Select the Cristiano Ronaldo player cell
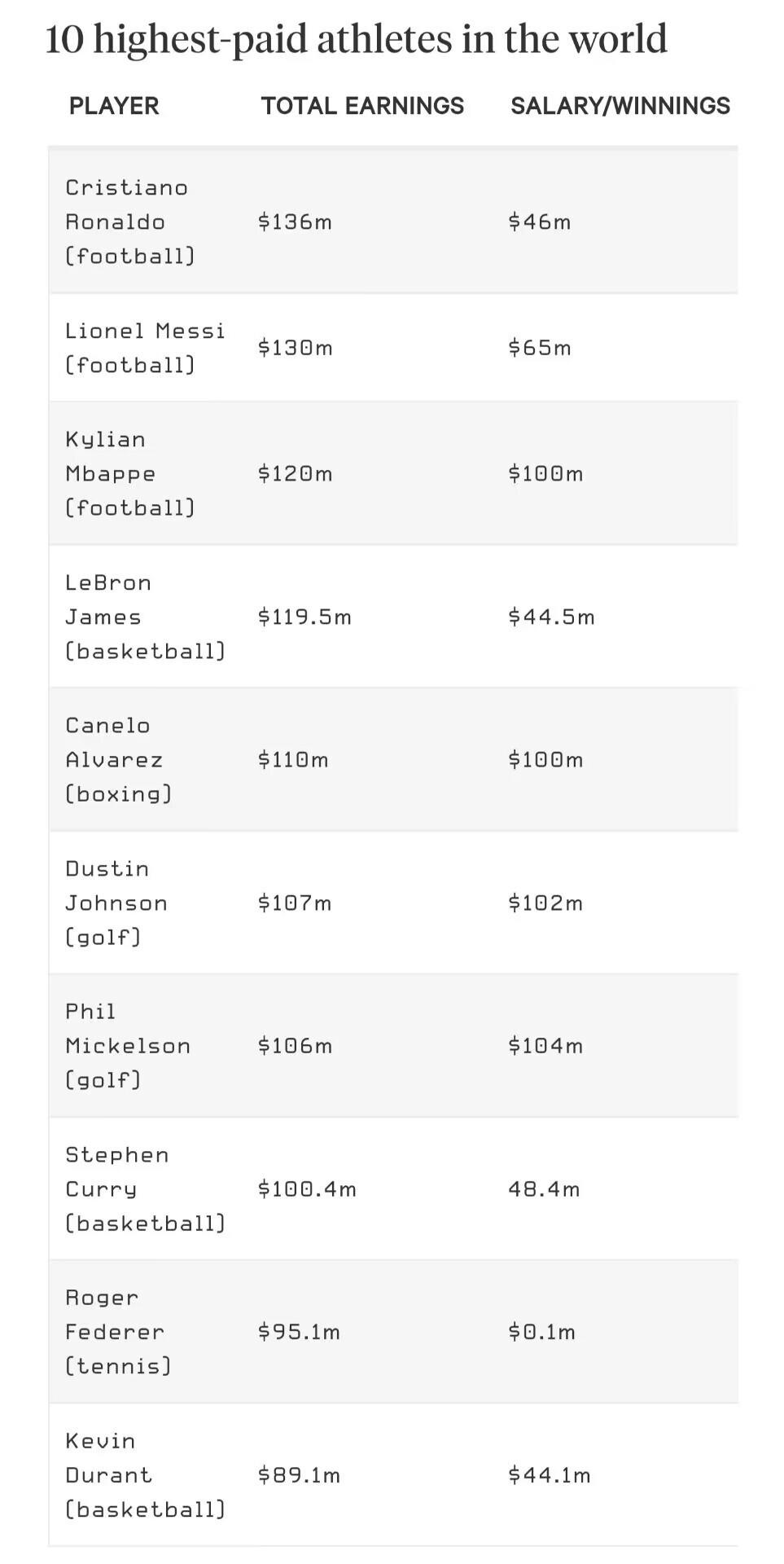This screenshot has width=784, height=1564. pyautogui.click(x=129, y=222)
